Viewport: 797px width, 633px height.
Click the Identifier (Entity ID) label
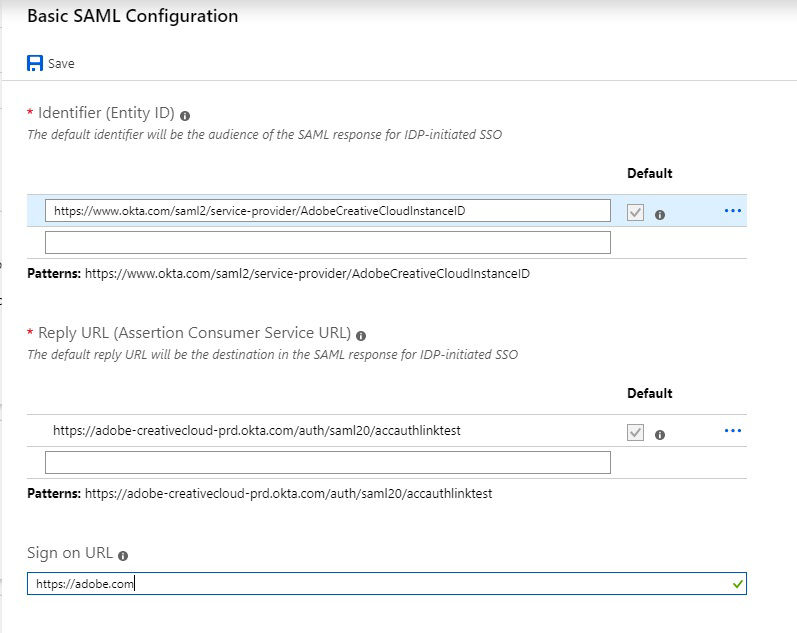tap(106, 112)
